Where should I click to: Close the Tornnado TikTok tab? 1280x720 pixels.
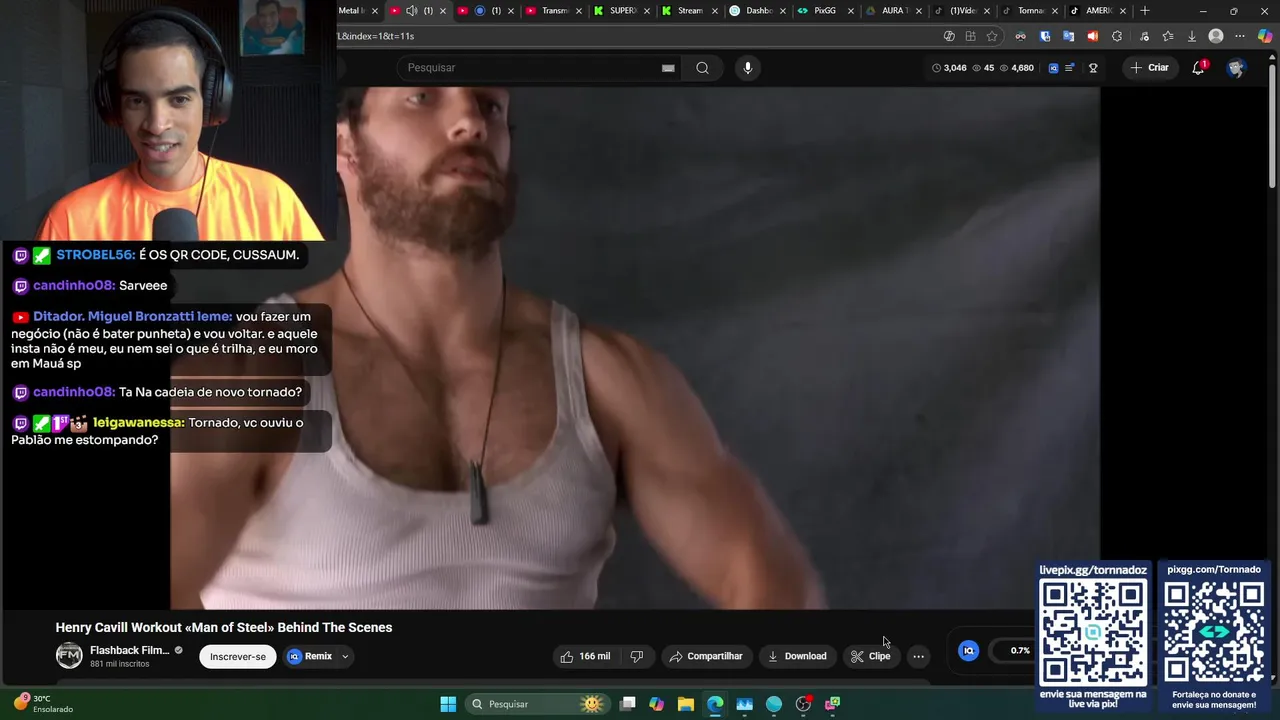[x=1054, y=11]
